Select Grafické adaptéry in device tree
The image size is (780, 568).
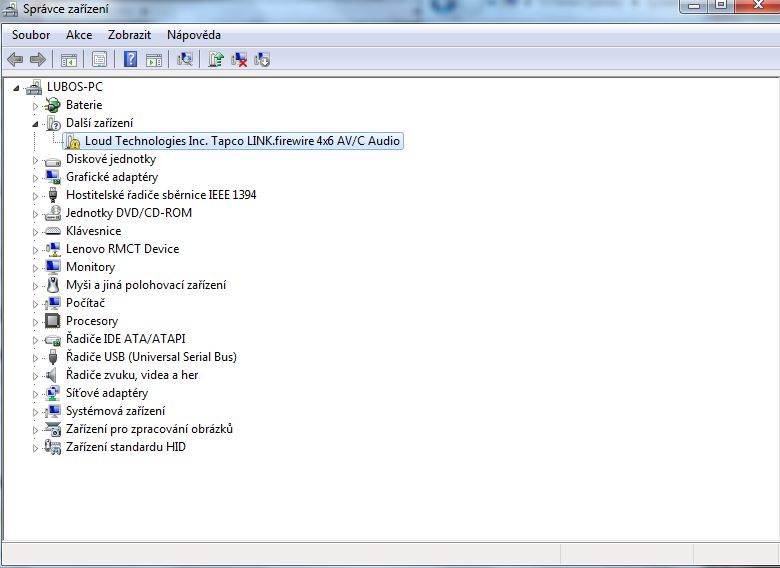click(x=112, y=177)
